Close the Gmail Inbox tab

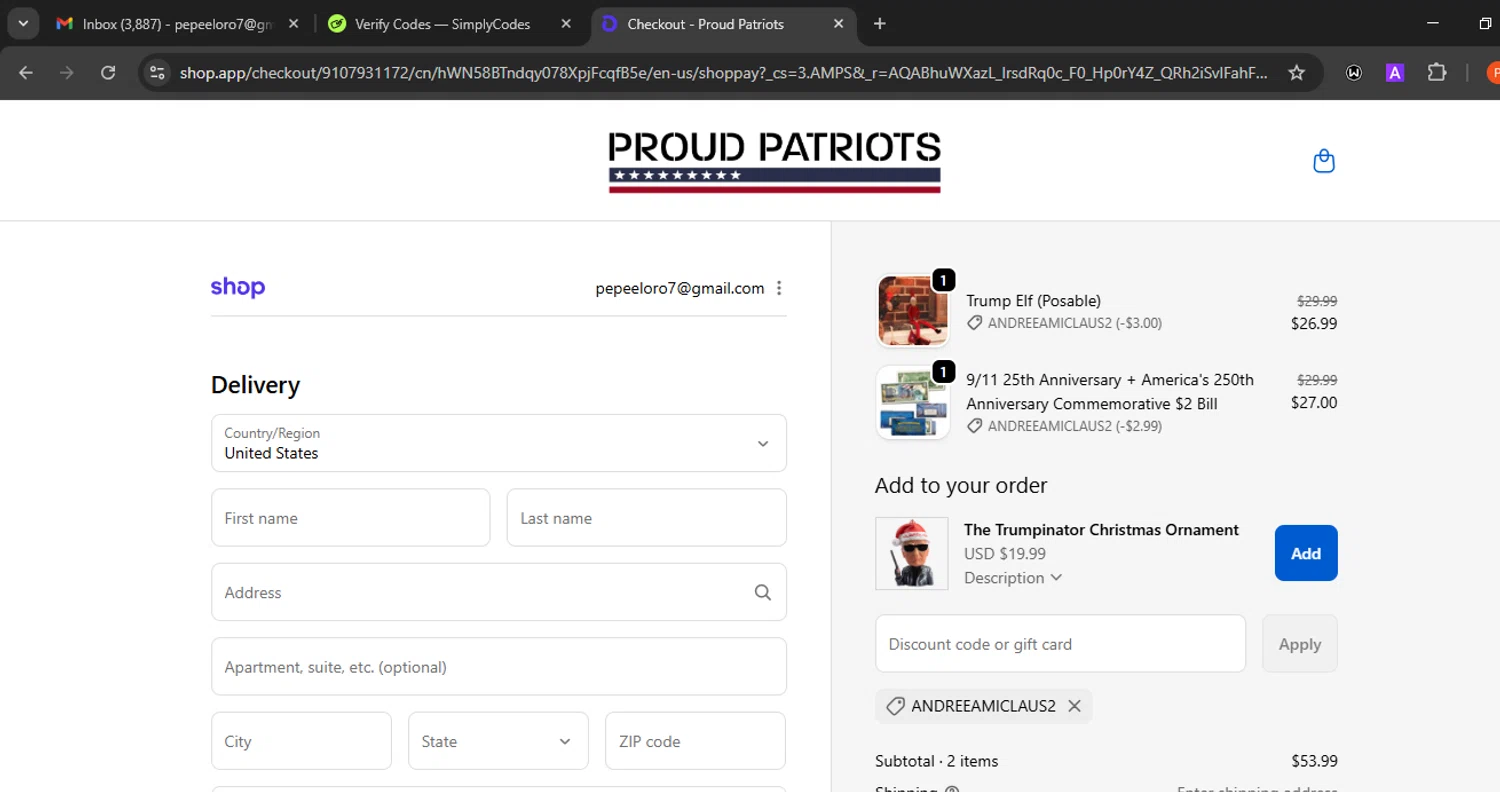(294, 24)
